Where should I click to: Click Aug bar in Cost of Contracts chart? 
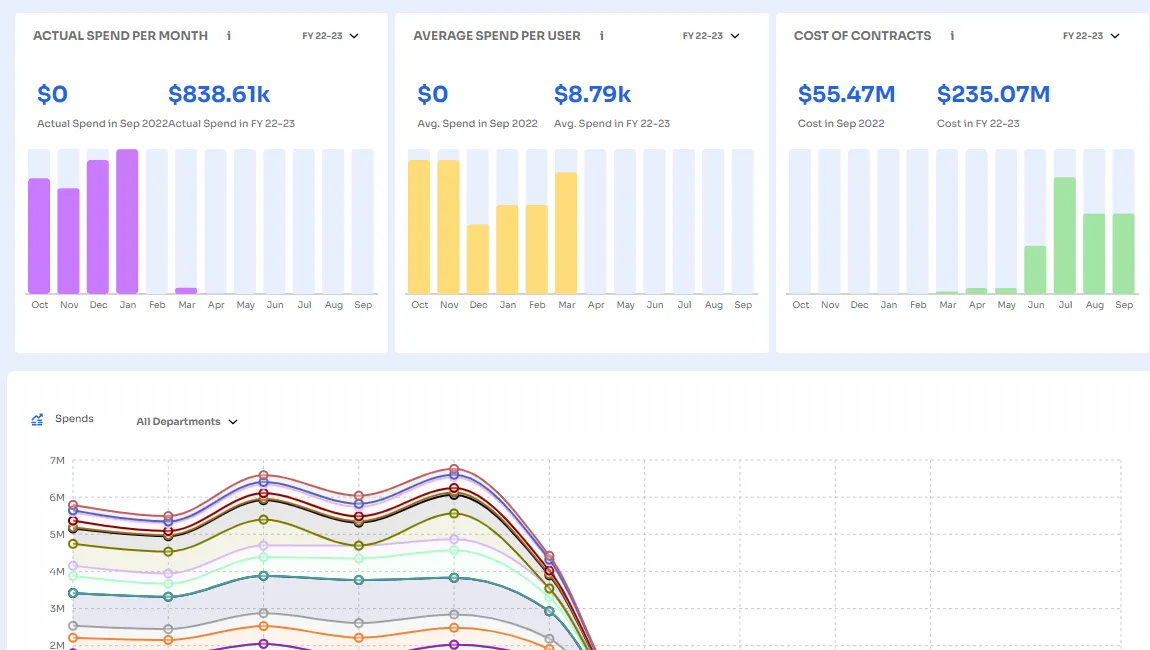1094,254
